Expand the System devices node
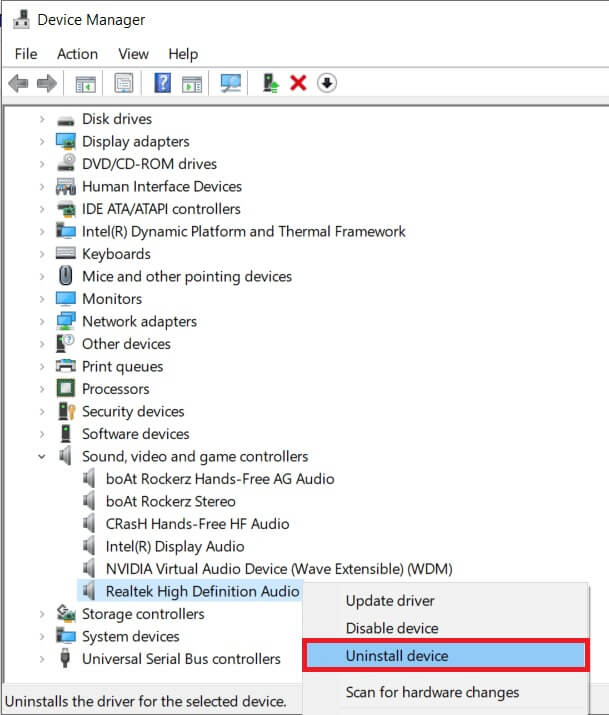 tap(42, 637)
